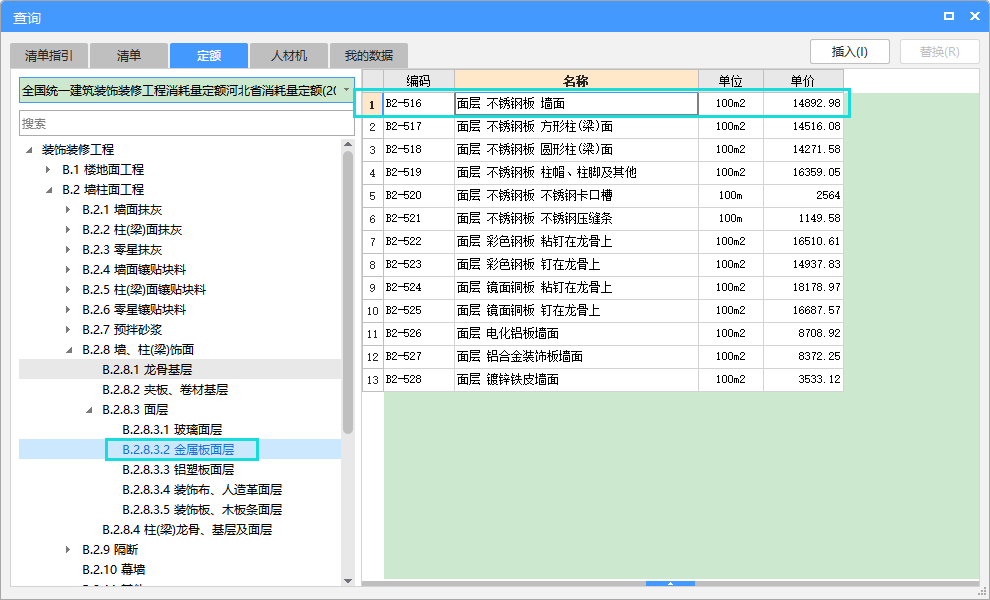Collapse the B.2 墙柱面工程 node
This screenshot has height=600, width=990.
click(49, 190)
